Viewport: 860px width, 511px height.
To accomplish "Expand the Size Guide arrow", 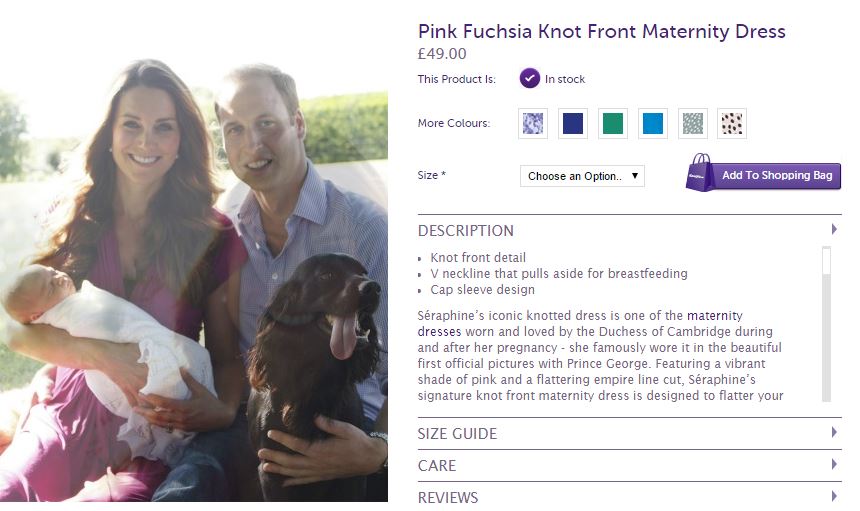I will (x=834, y=433).
